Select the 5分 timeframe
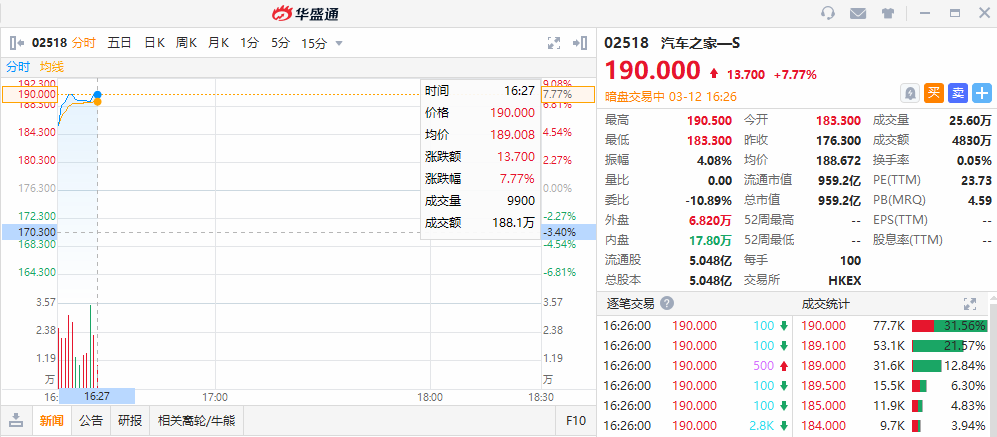Image resolution: width=997 pixels, height=437 pixels. pyautogui.click(x=280, y=43)
